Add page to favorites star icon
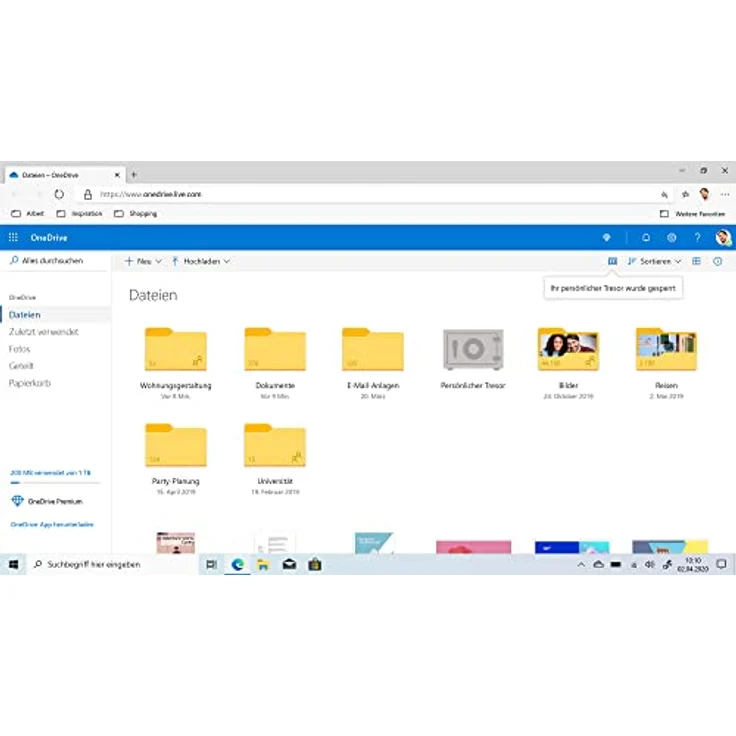This screenshot has width=736, height=736. click(x=685, y=194)
